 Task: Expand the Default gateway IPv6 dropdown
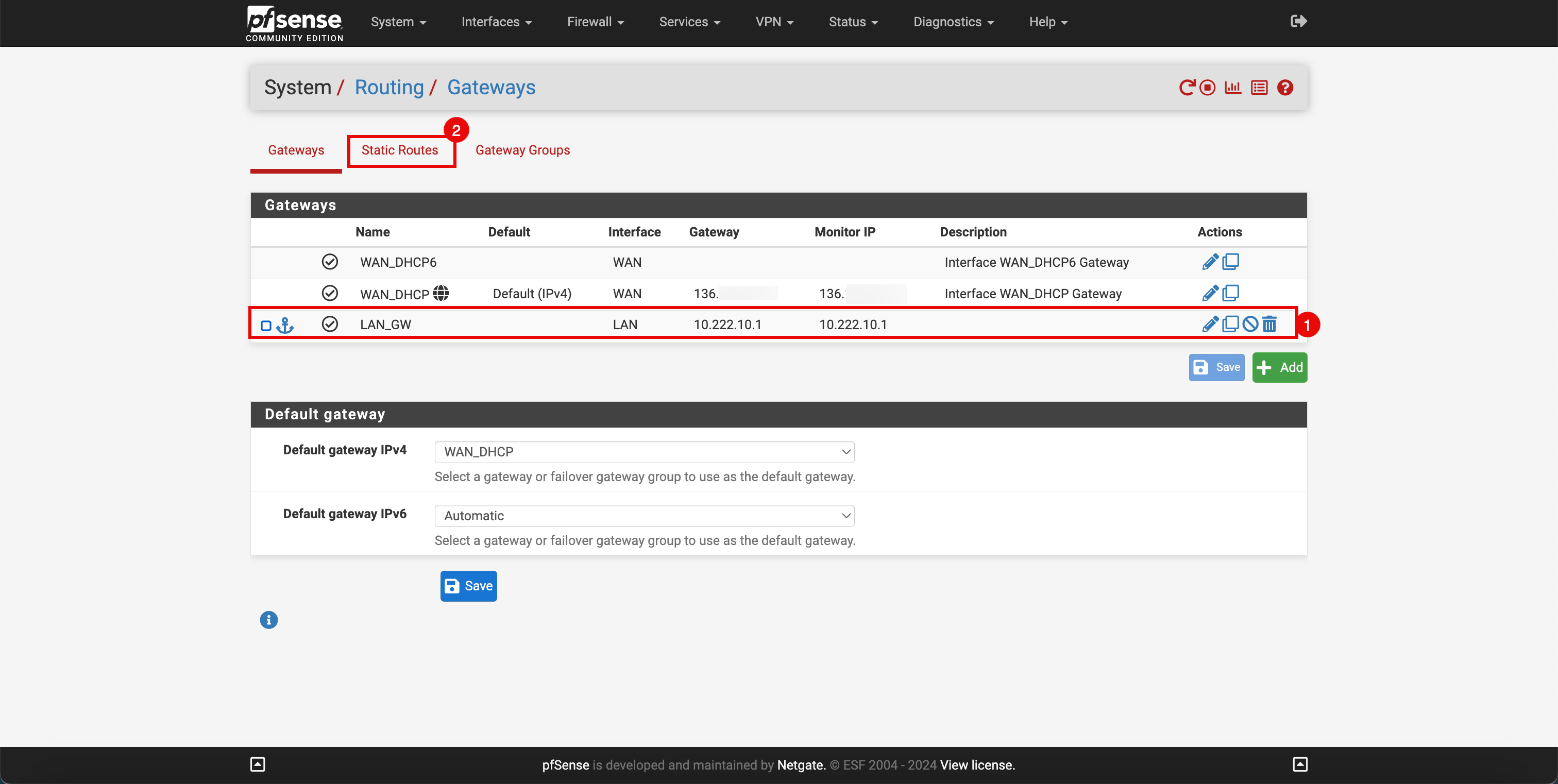[x=644, y=515]
